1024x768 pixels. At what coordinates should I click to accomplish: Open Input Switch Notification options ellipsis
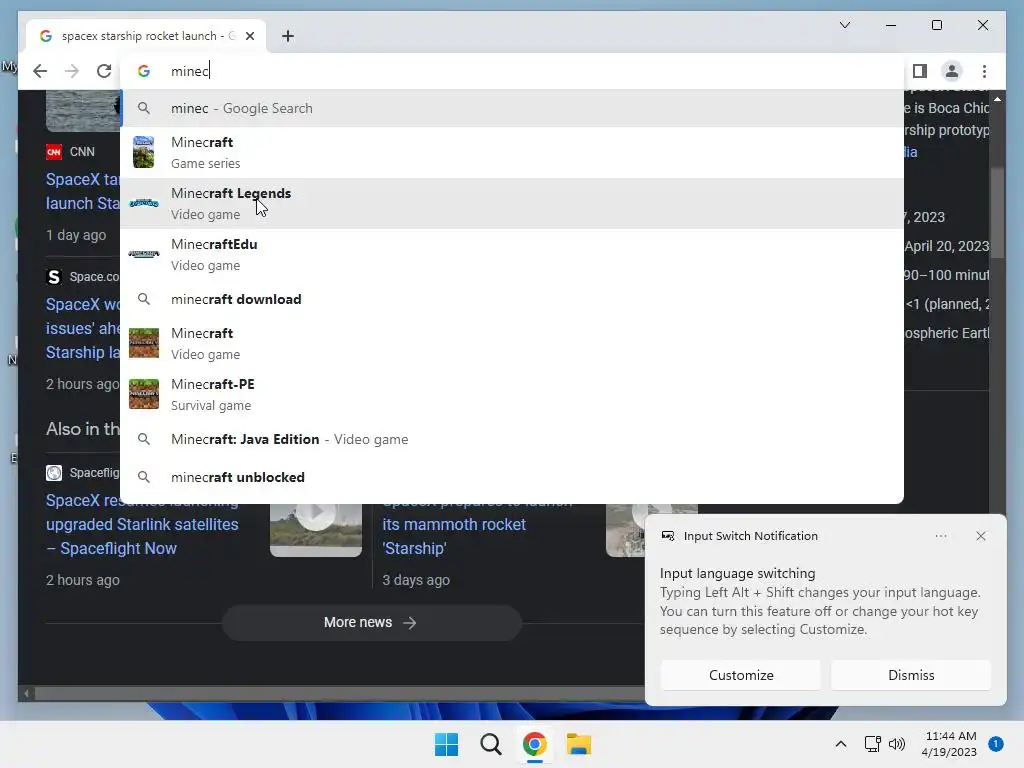pyautogui.click(x=940, y=536)
